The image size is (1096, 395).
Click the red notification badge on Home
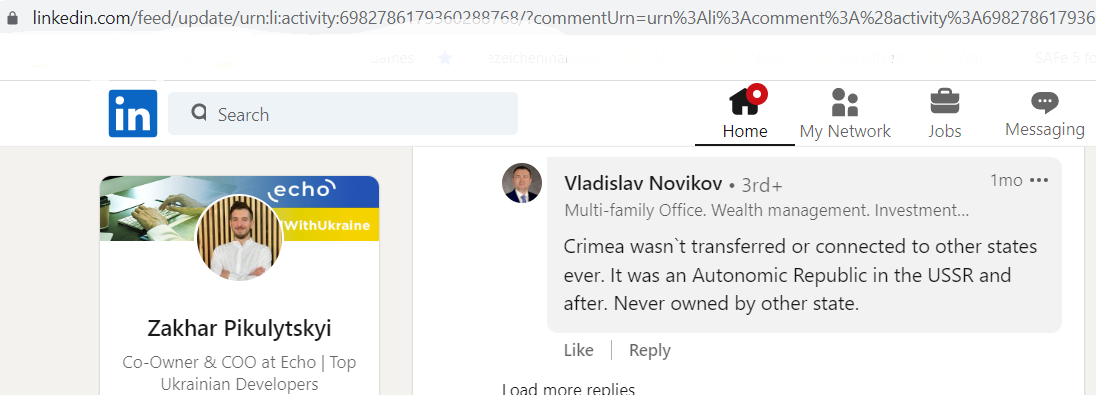(x=757, y=94)
